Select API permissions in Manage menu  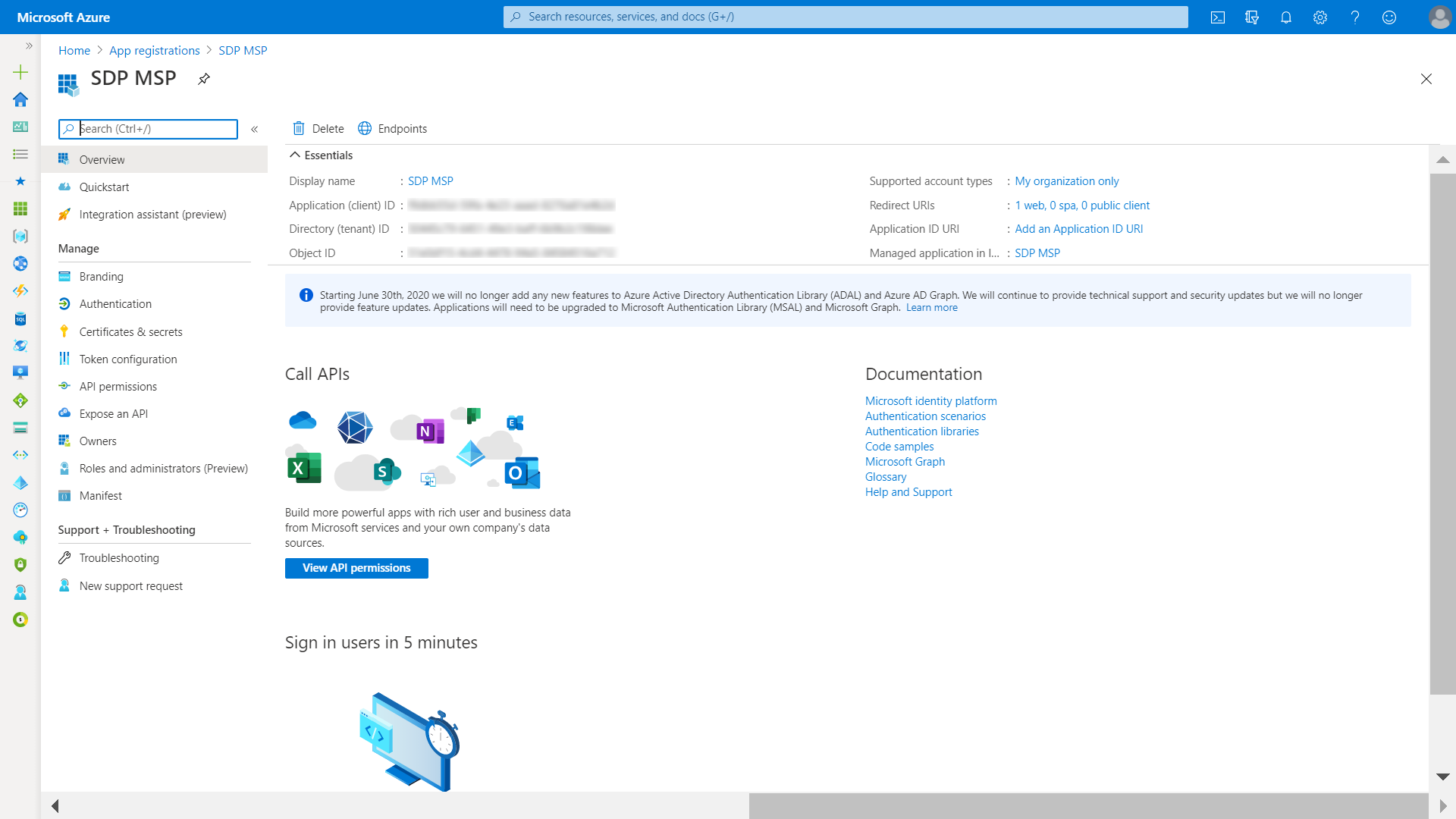tap(118, 387)
